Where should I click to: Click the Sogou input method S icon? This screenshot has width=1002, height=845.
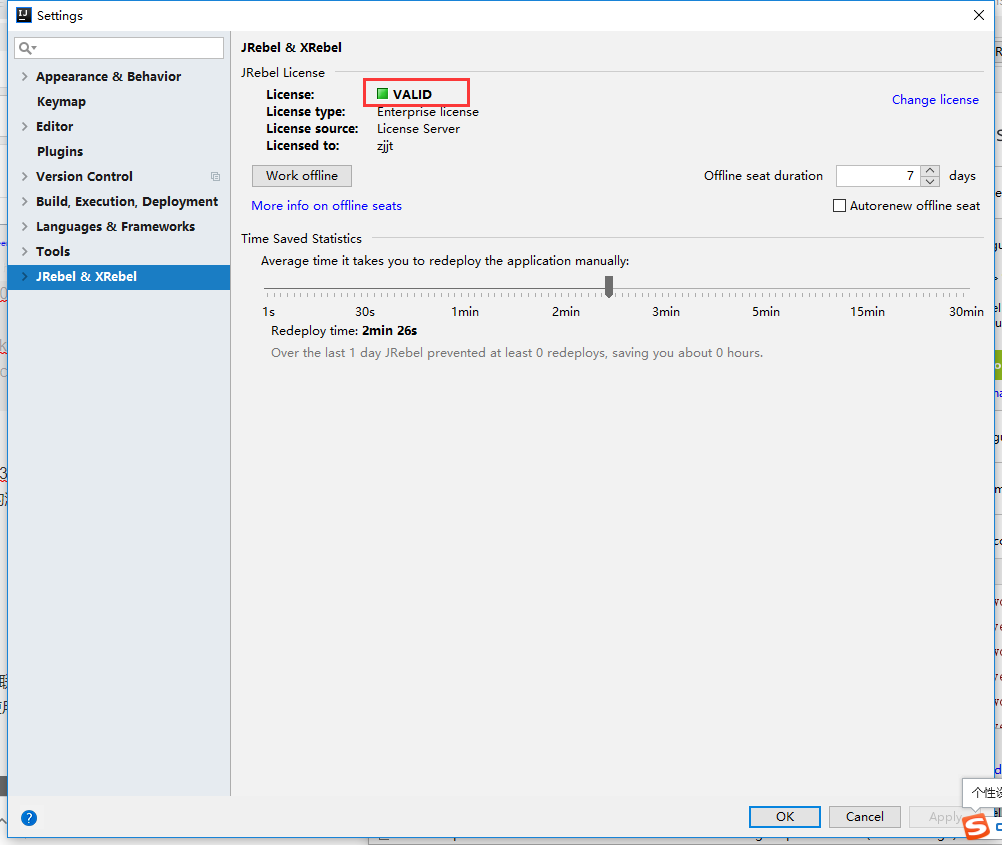tap(976, 825)
